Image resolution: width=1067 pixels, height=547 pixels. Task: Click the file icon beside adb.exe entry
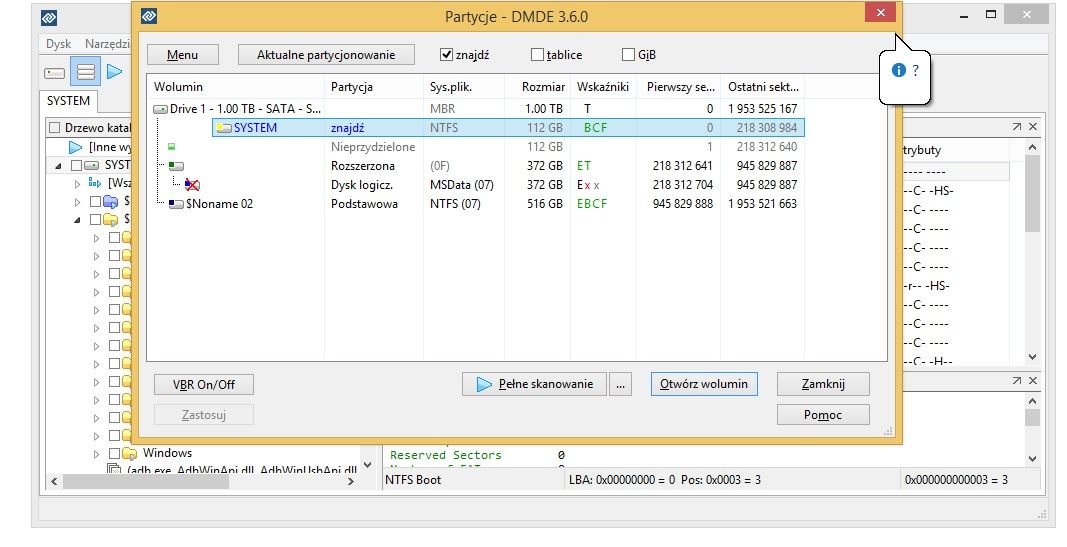click(x=115, y=470)
